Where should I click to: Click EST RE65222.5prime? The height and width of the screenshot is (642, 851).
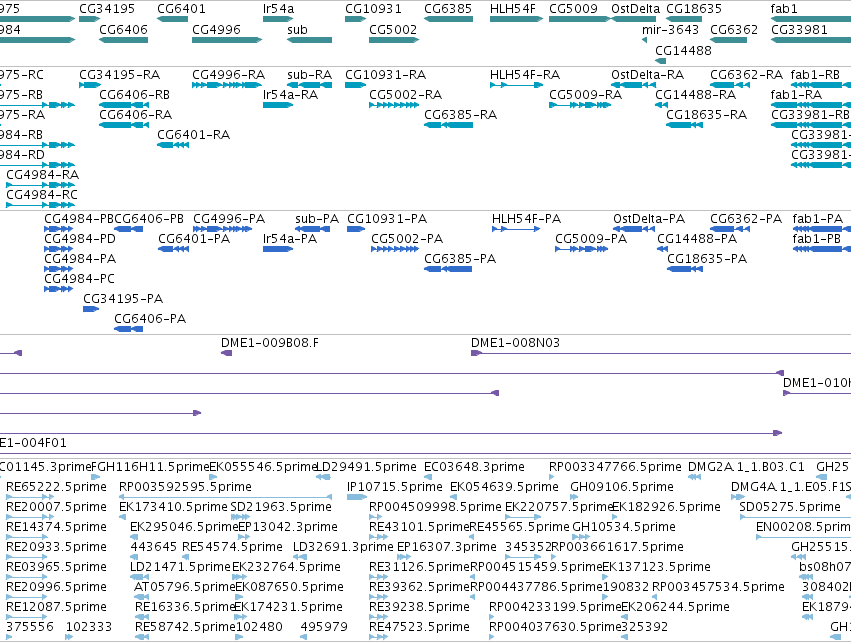click(x=30, y=497)
